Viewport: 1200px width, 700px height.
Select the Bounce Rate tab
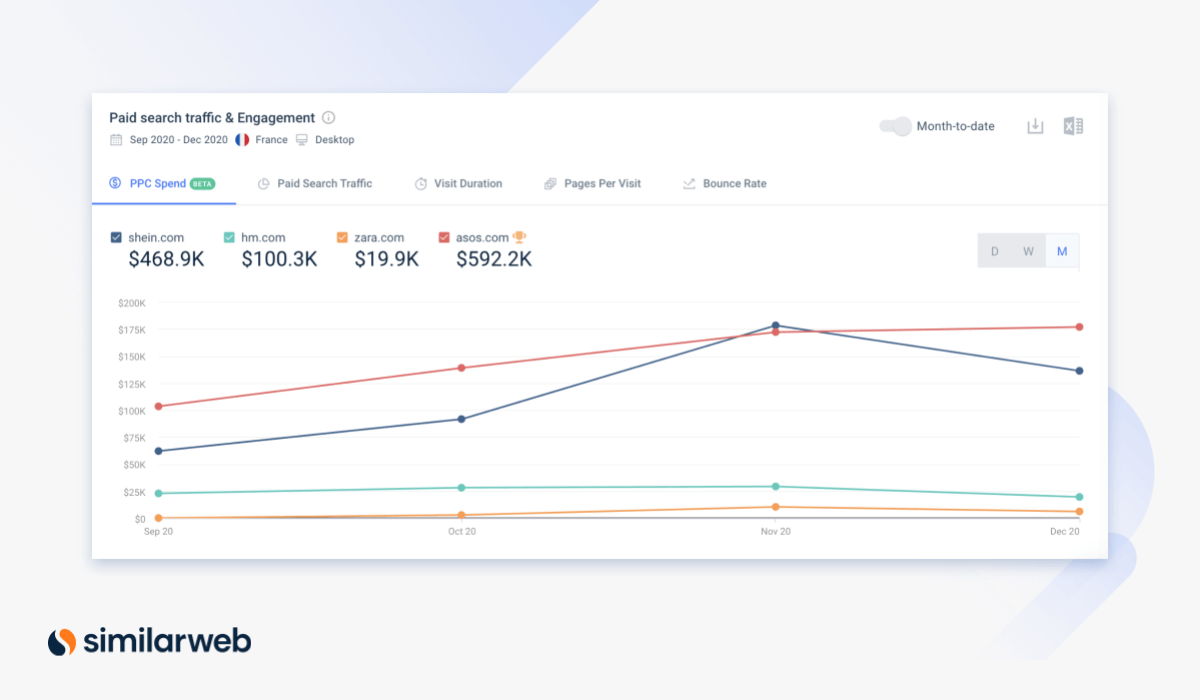click(734, 184)
